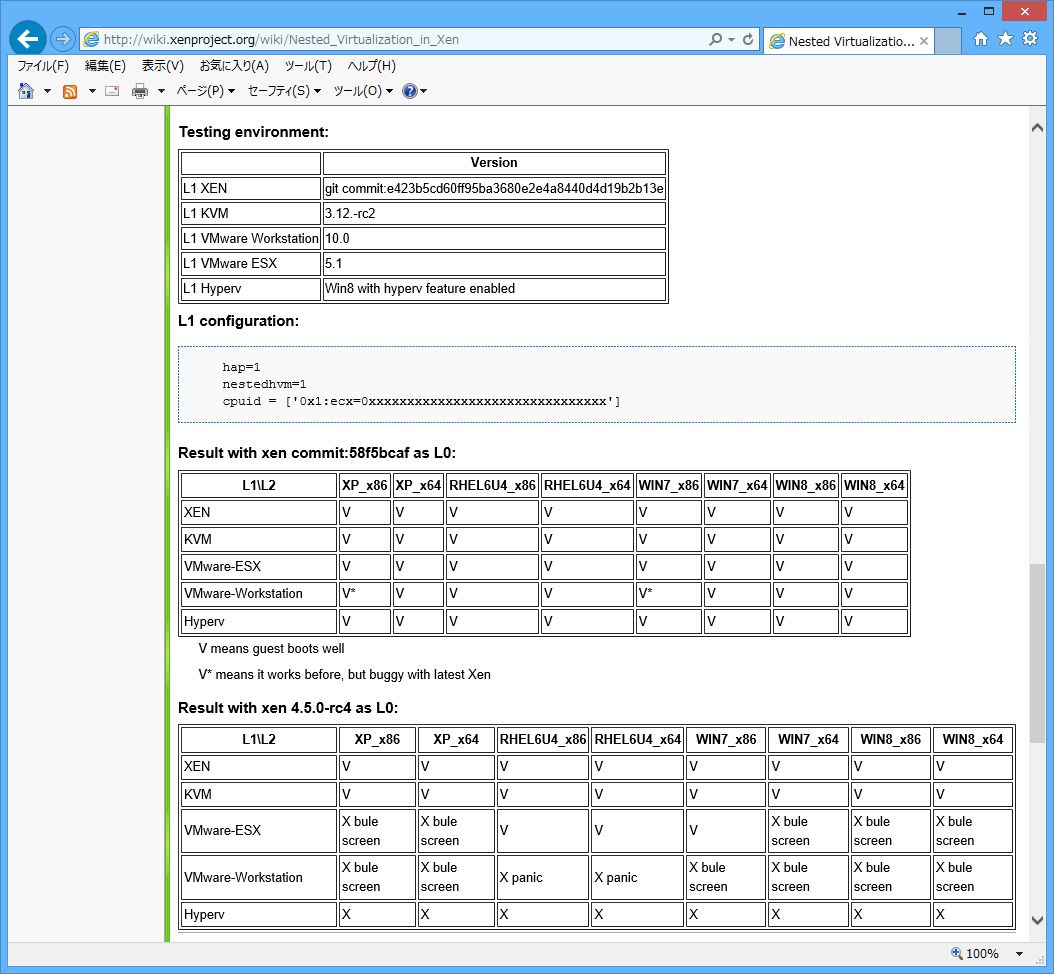Image resolution: width=1054 pixels, height=974 pixels.
Task: Refresh the page with the reload icon
Action: pos(747,40)
